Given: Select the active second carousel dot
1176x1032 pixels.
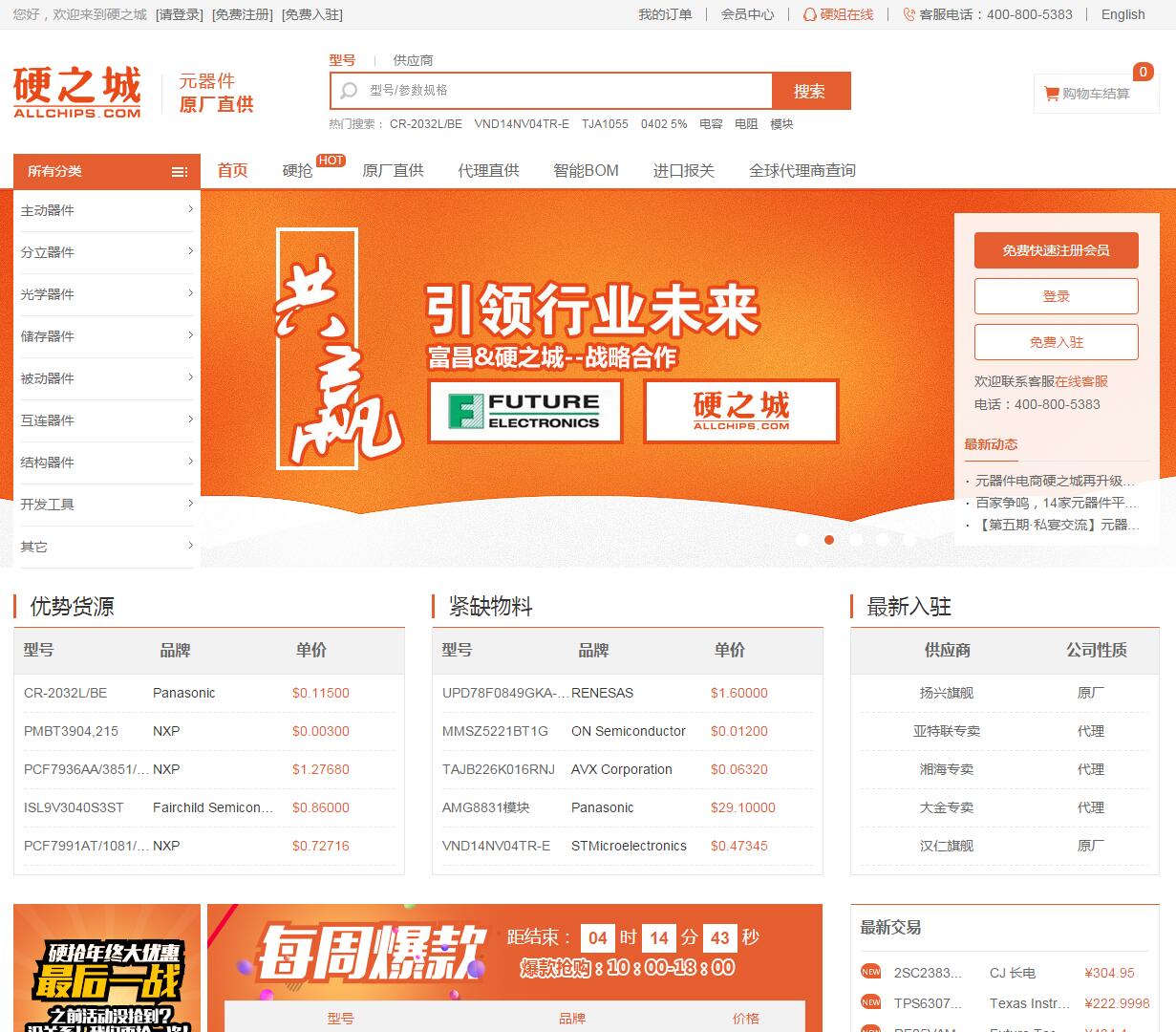Looking at the screenshot, I should click(x=829, y=540).
